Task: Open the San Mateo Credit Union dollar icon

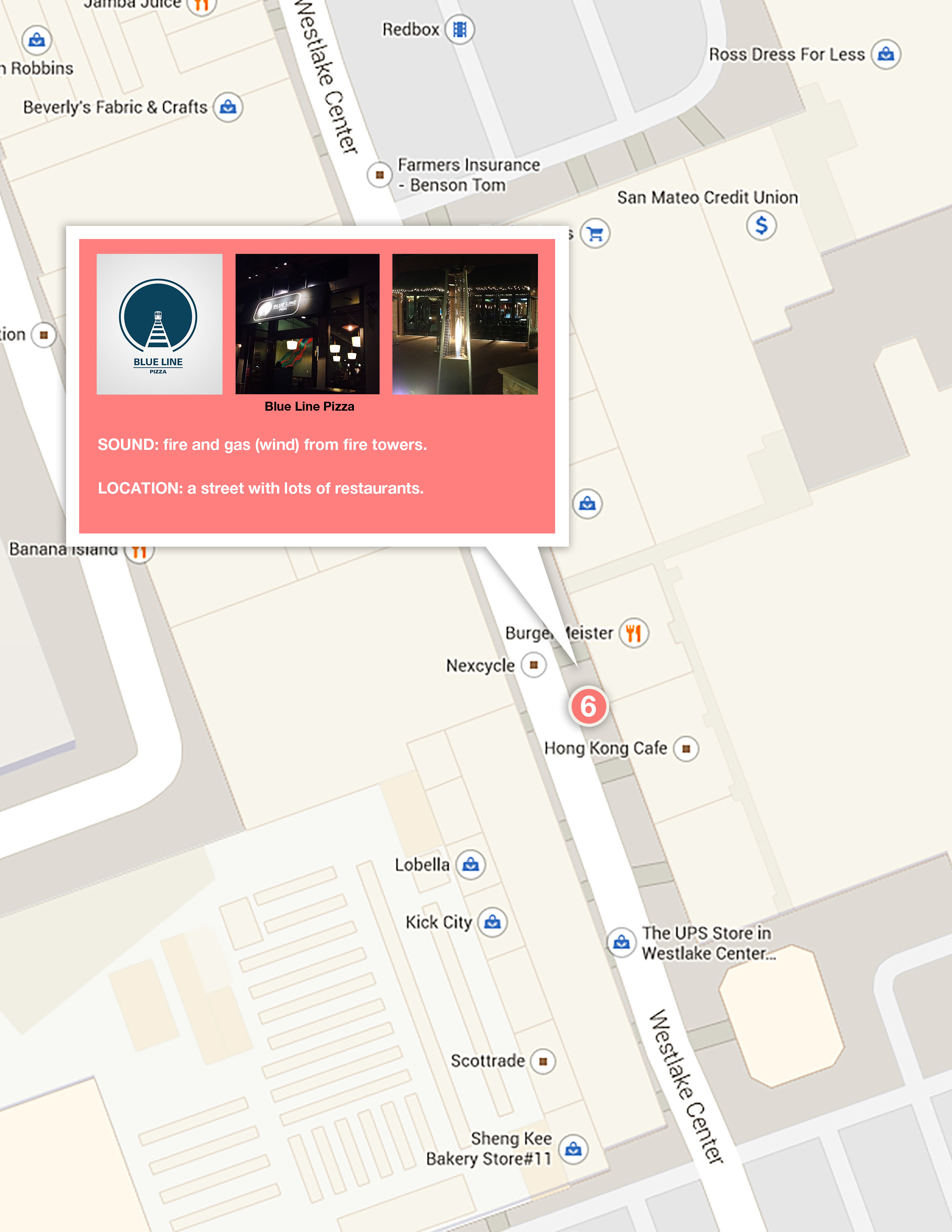Action: [x=761, y=225]
